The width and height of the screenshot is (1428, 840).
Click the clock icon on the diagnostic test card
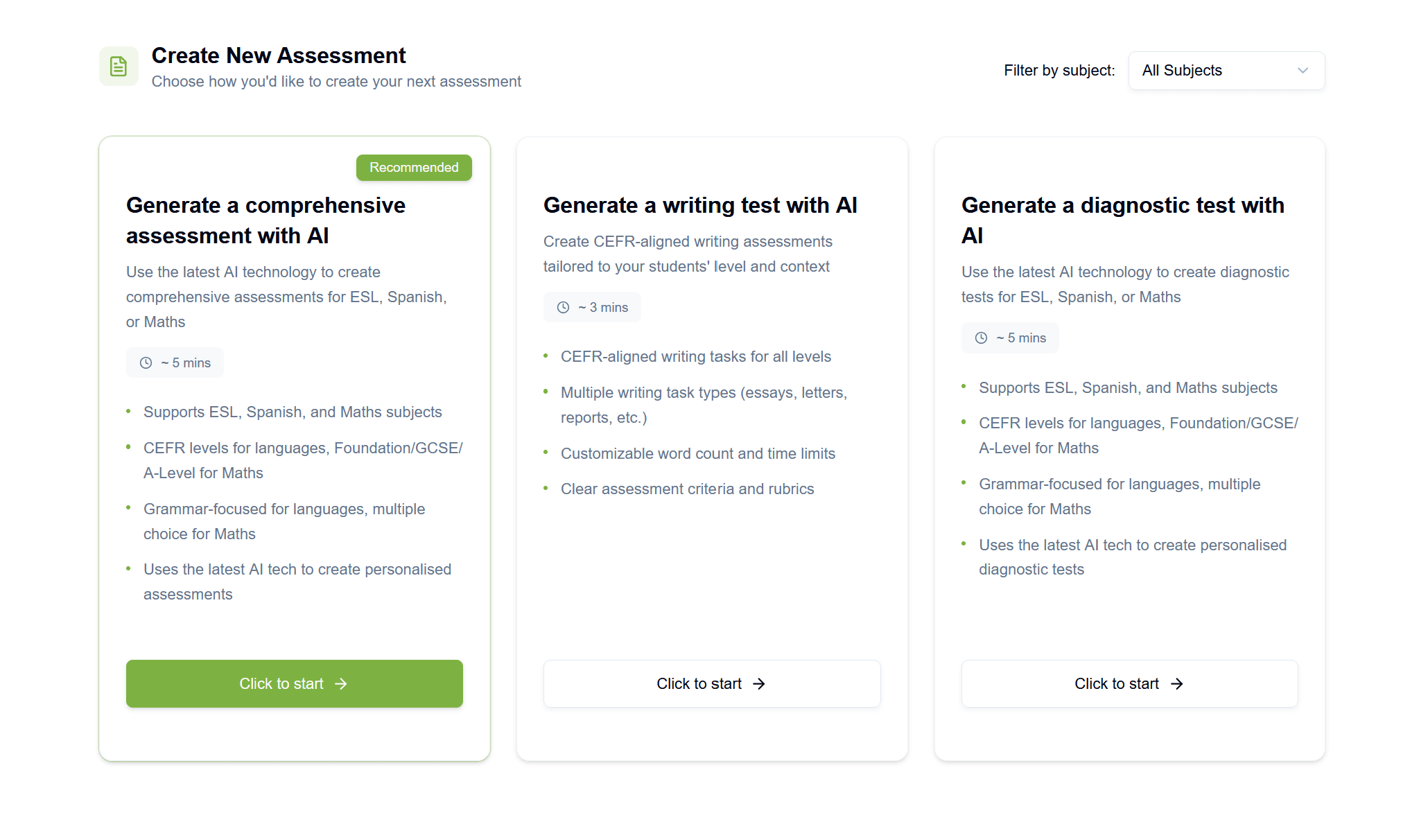tap(981, 338)
